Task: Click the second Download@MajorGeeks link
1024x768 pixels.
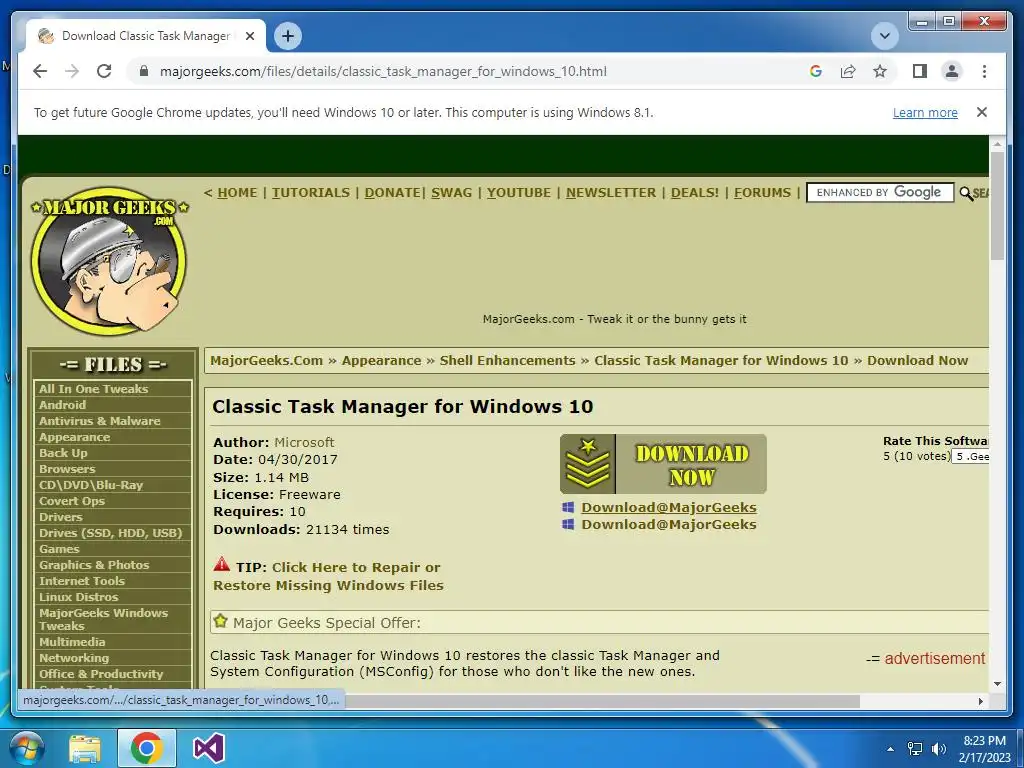Action: 669,524
